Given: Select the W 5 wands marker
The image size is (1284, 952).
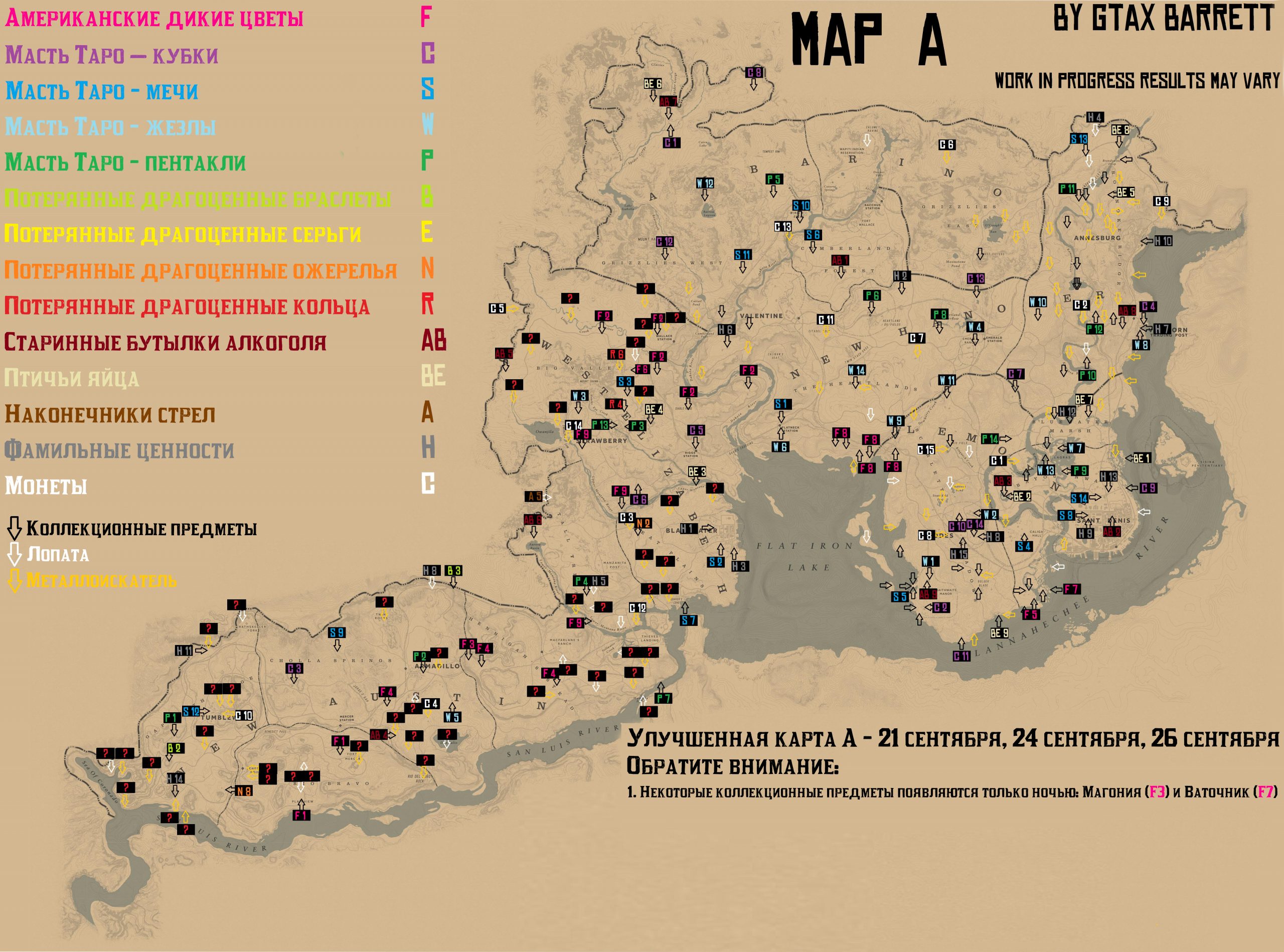Looking at the screenshot, I should pyautogui.click(x=452, y=717).
